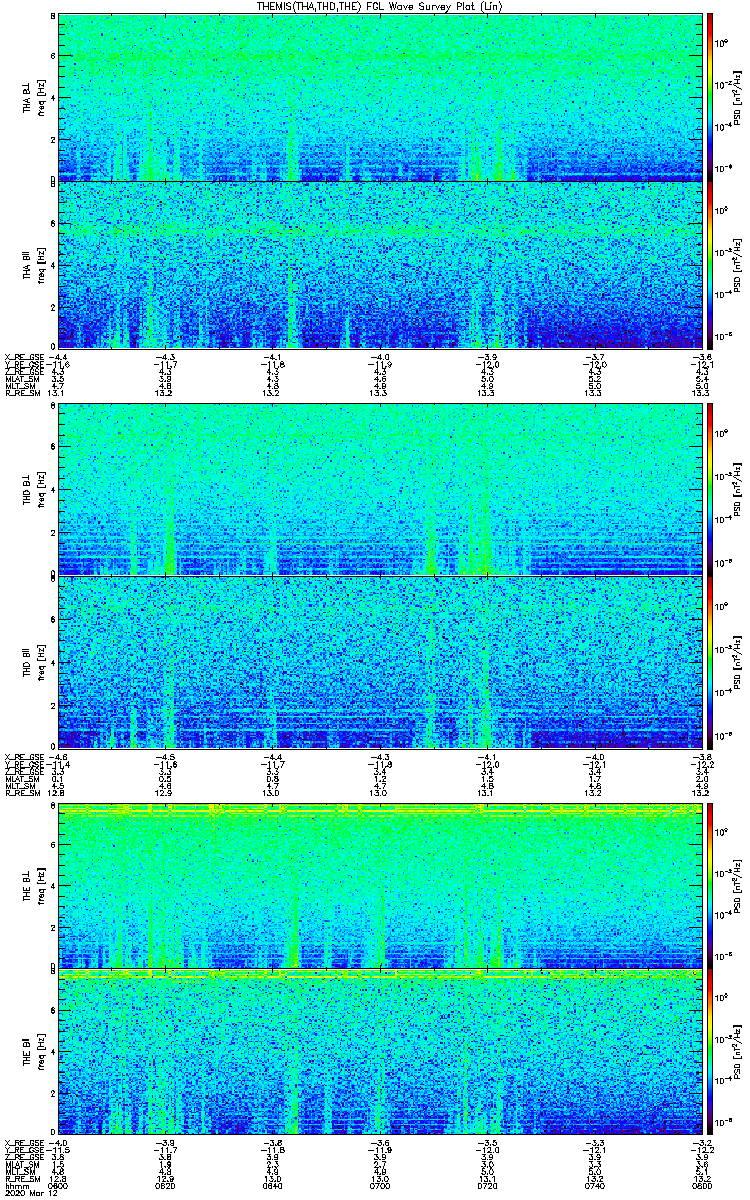The height and width of the screenshot is (1200, 750).
Task: Click the THD B-parallel spectrogram panel
Action: [380, 661]
